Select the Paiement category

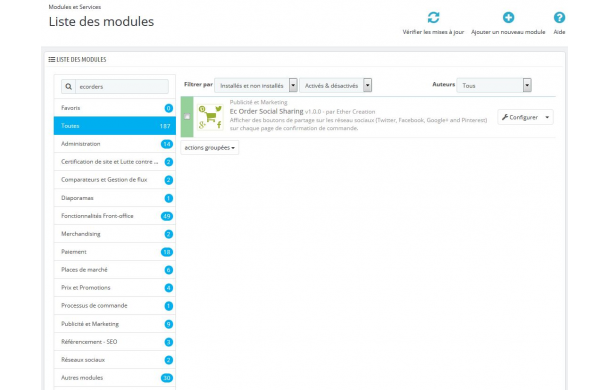click(x=115, y=251)
